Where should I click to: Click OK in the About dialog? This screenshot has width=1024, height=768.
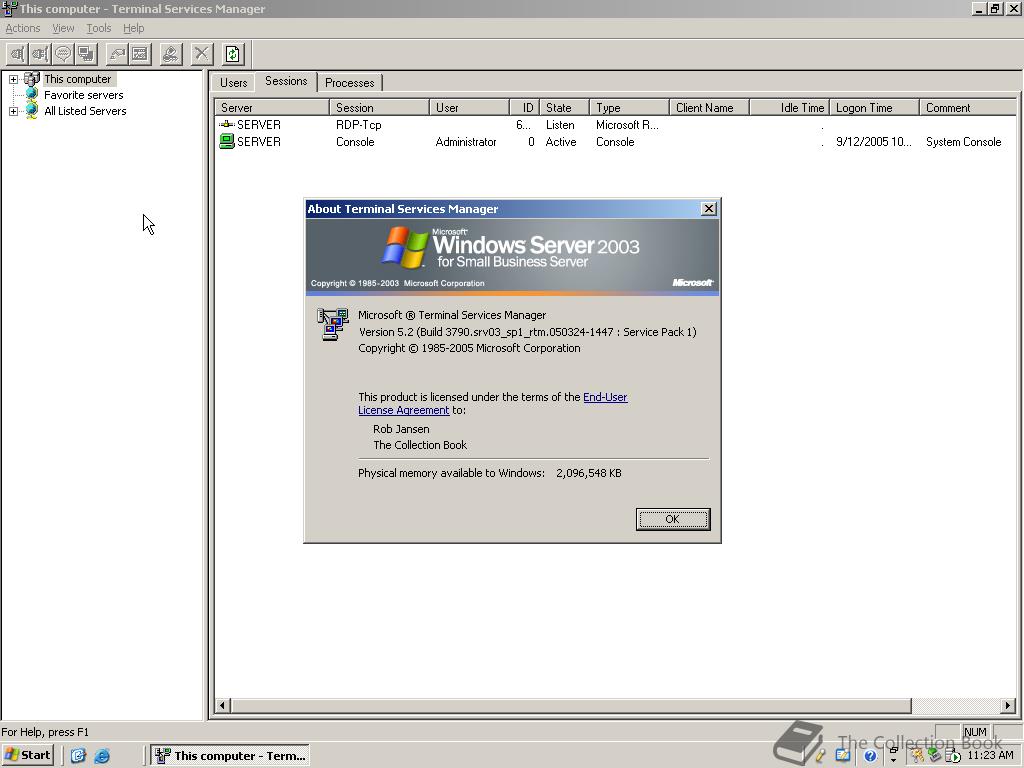click(x=673, y=519)
